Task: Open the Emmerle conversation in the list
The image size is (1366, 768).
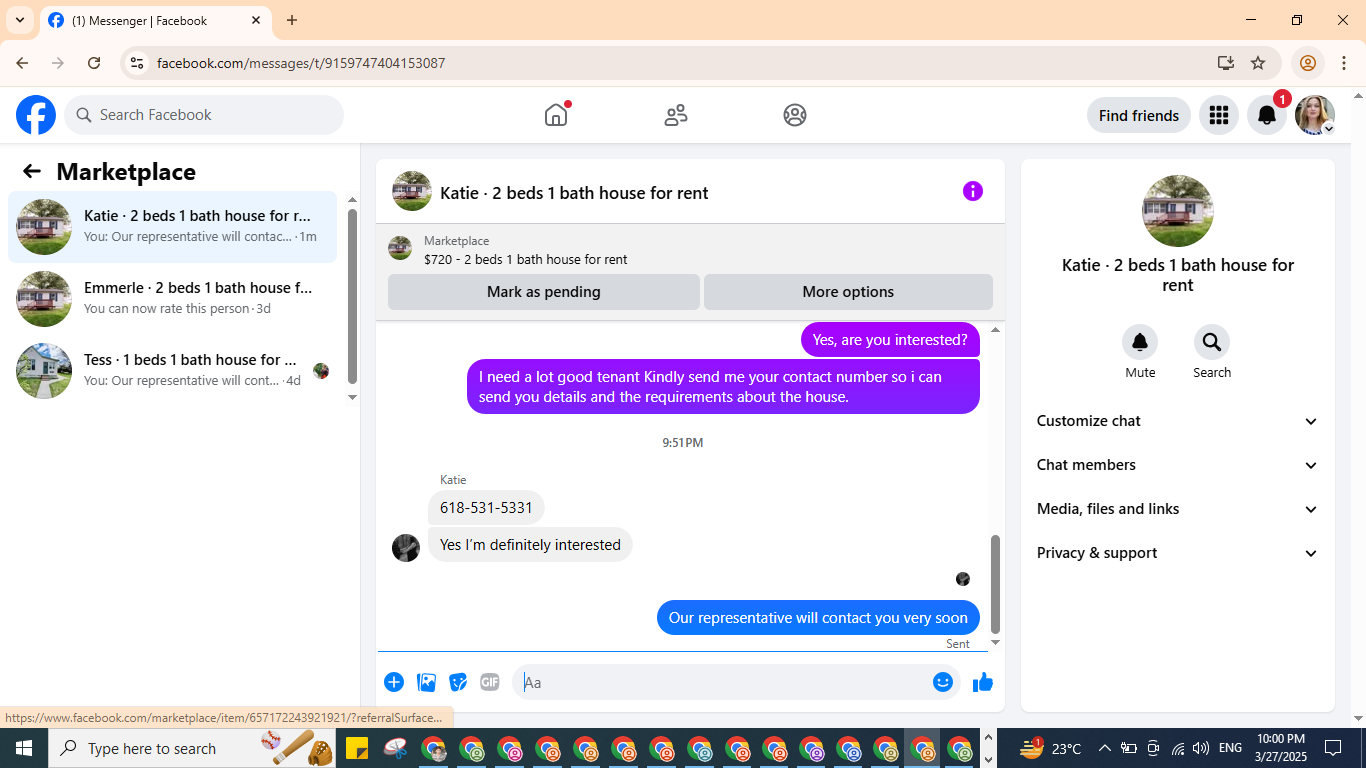Action: [172, 299]
